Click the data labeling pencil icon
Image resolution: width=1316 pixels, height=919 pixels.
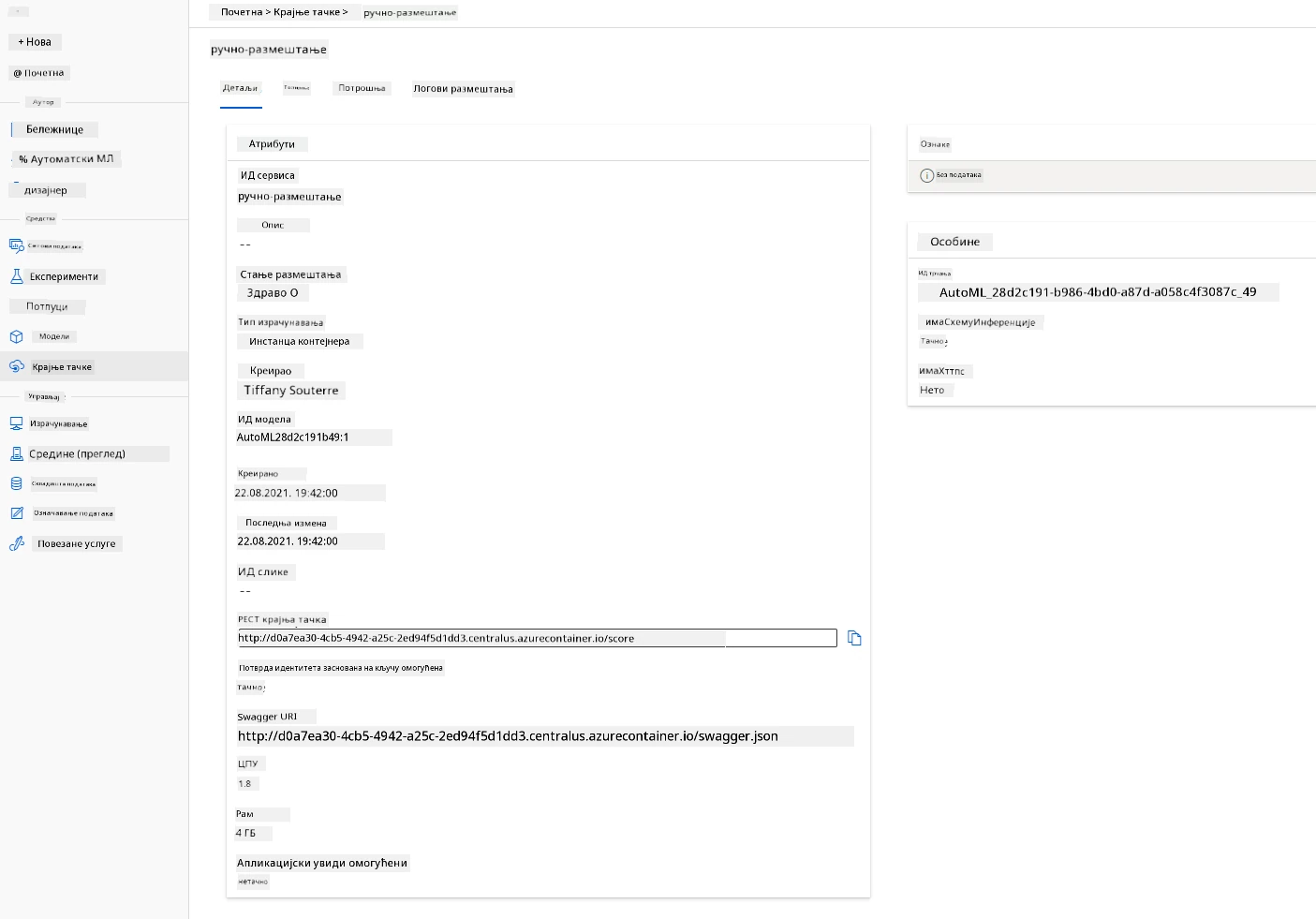[16, 513]
